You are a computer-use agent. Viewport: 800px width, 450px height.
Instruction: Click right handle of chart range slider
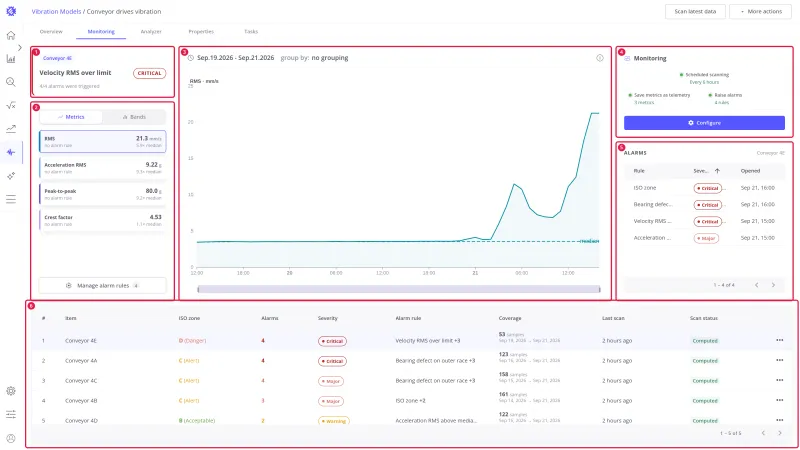pos(599,289)
